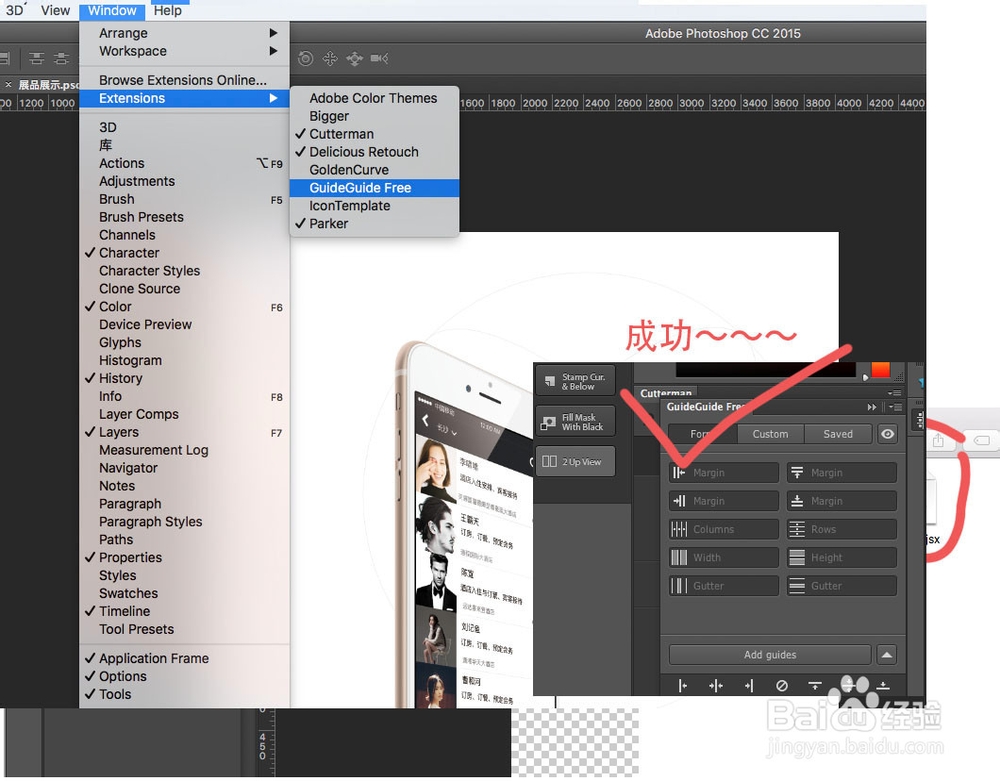Open the 3D menu in menu bar

(x=15, y=10)
